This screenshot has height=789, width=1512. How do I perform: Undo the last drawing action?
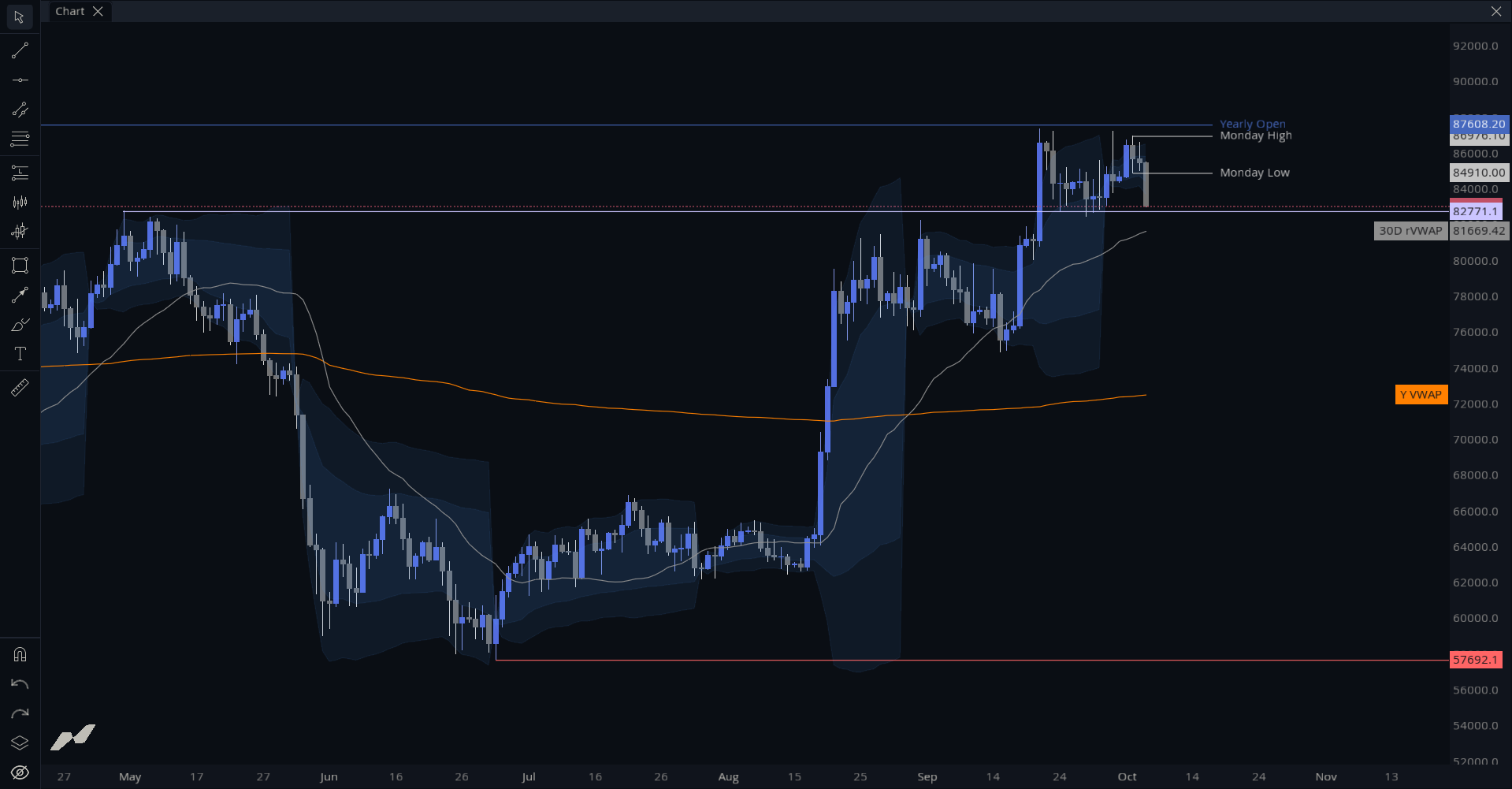coord(20,684)
